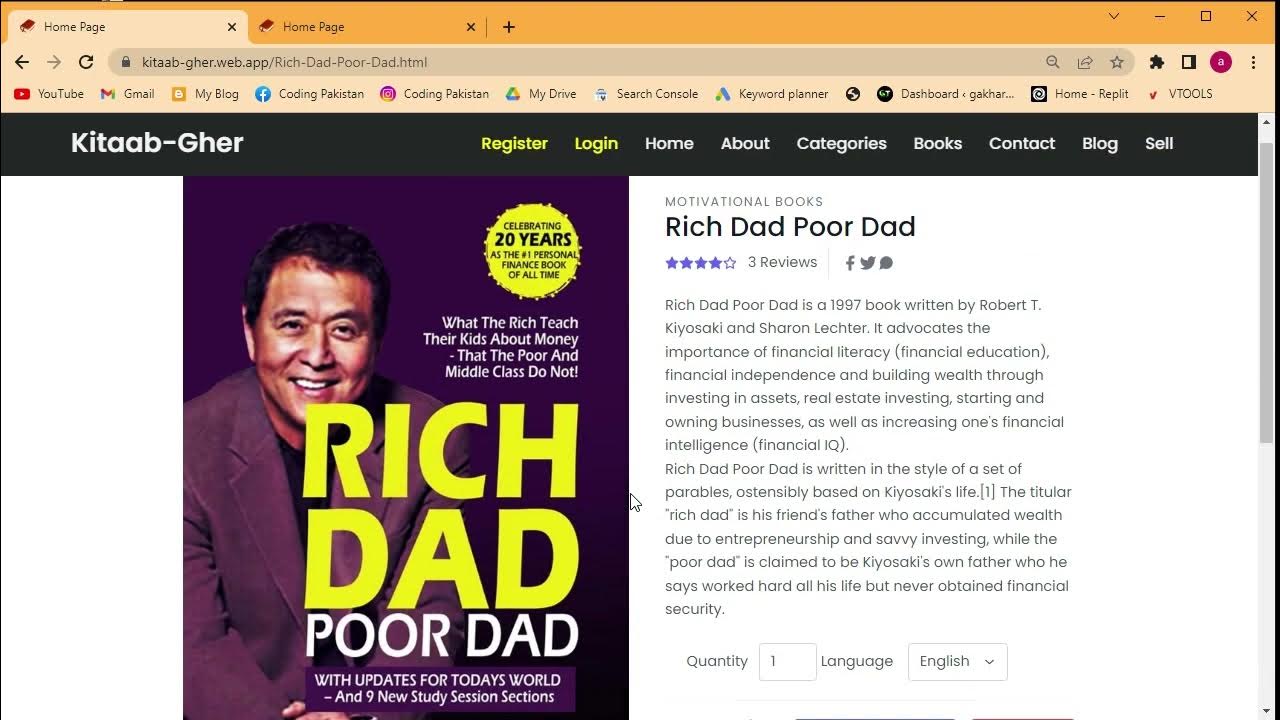Image resolution: width=1280 pixels, height=720 pixels.
Task: Open the Search Console bookmark
Action: point(646,94)
